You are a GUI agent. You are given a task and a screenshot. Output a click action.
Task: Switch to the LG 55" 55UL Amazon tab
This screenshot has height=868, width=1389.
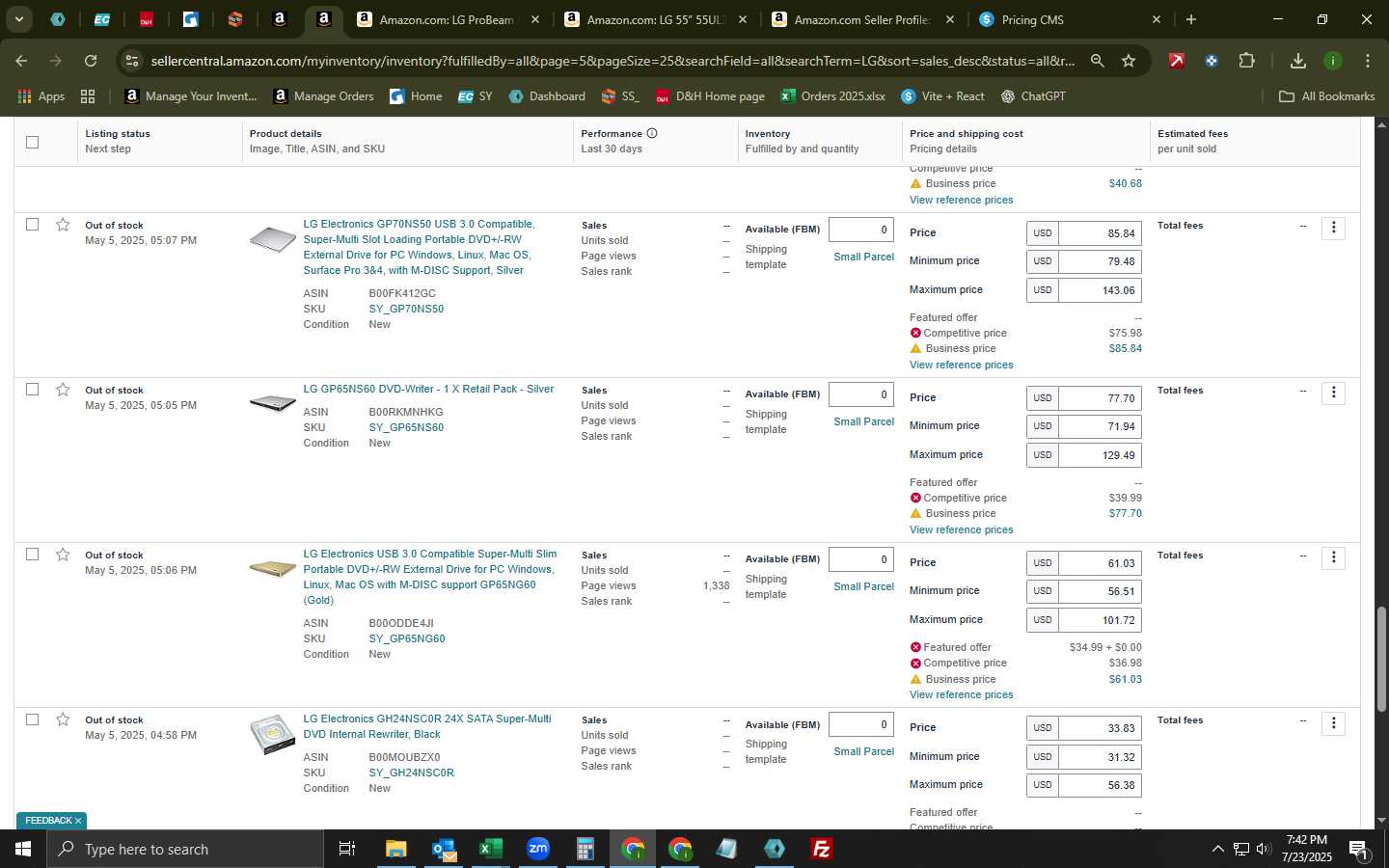coord(655,19)
